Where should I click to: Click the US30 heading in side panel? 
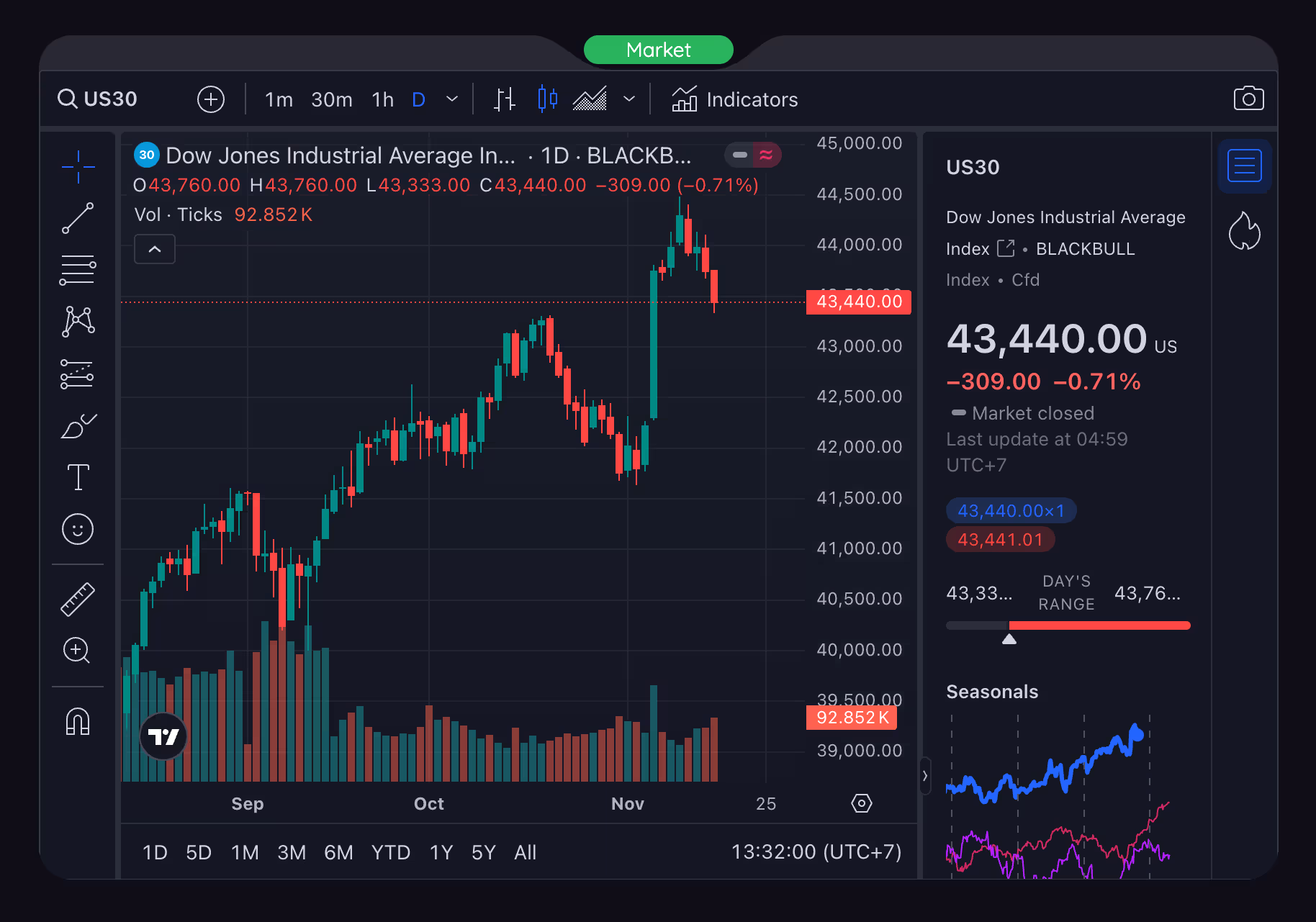(973, 167)
